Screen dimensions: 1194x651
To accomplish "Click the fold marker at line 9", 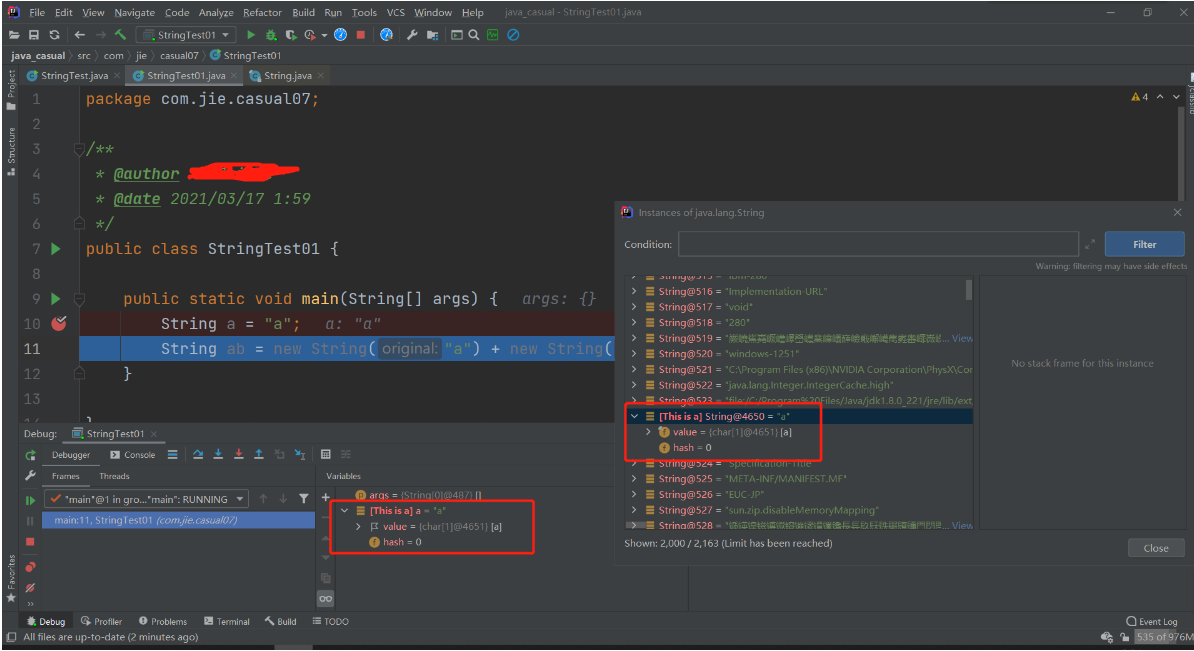I will 79,299.
